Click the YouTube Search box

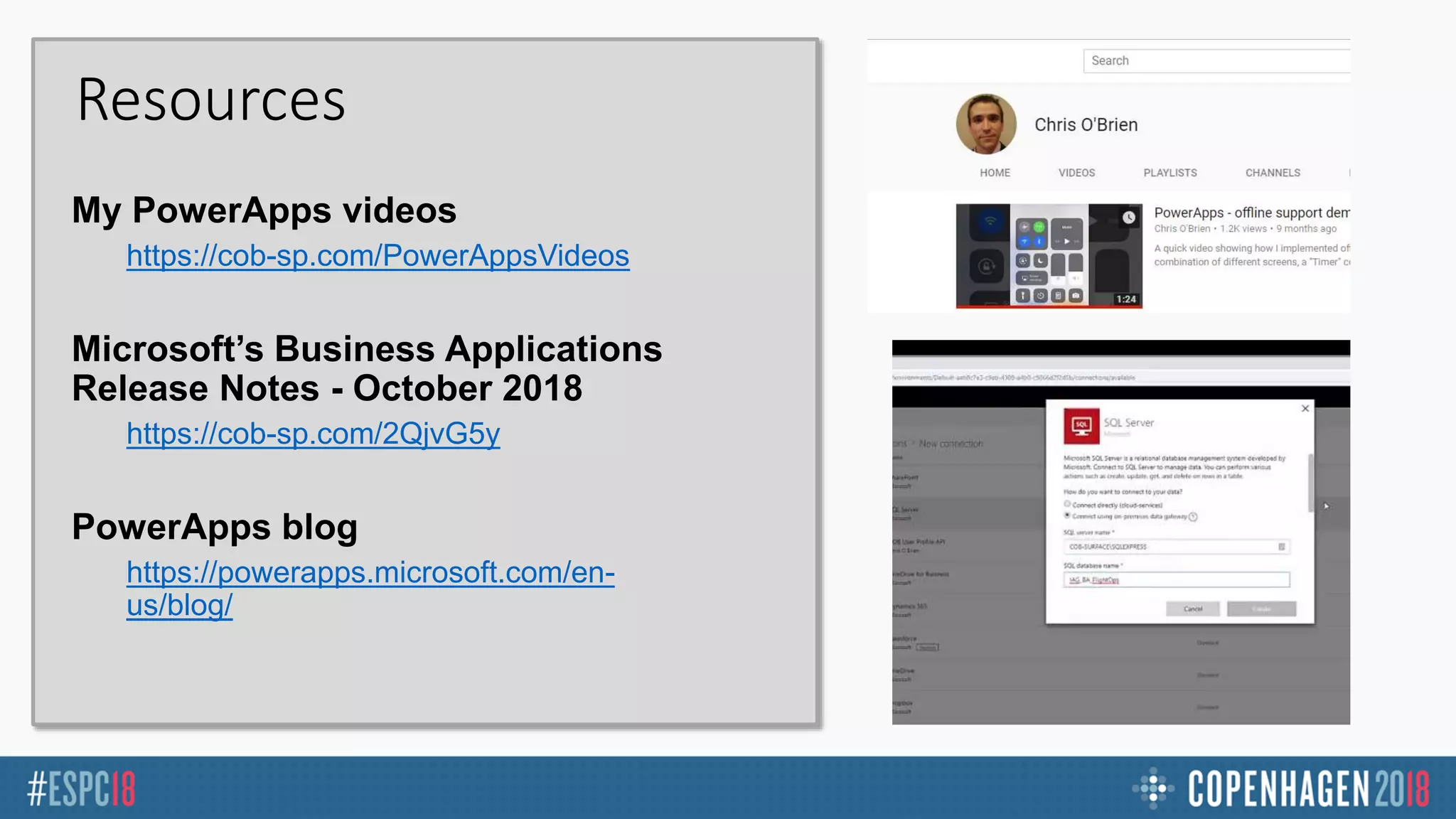pos(1216,60)
